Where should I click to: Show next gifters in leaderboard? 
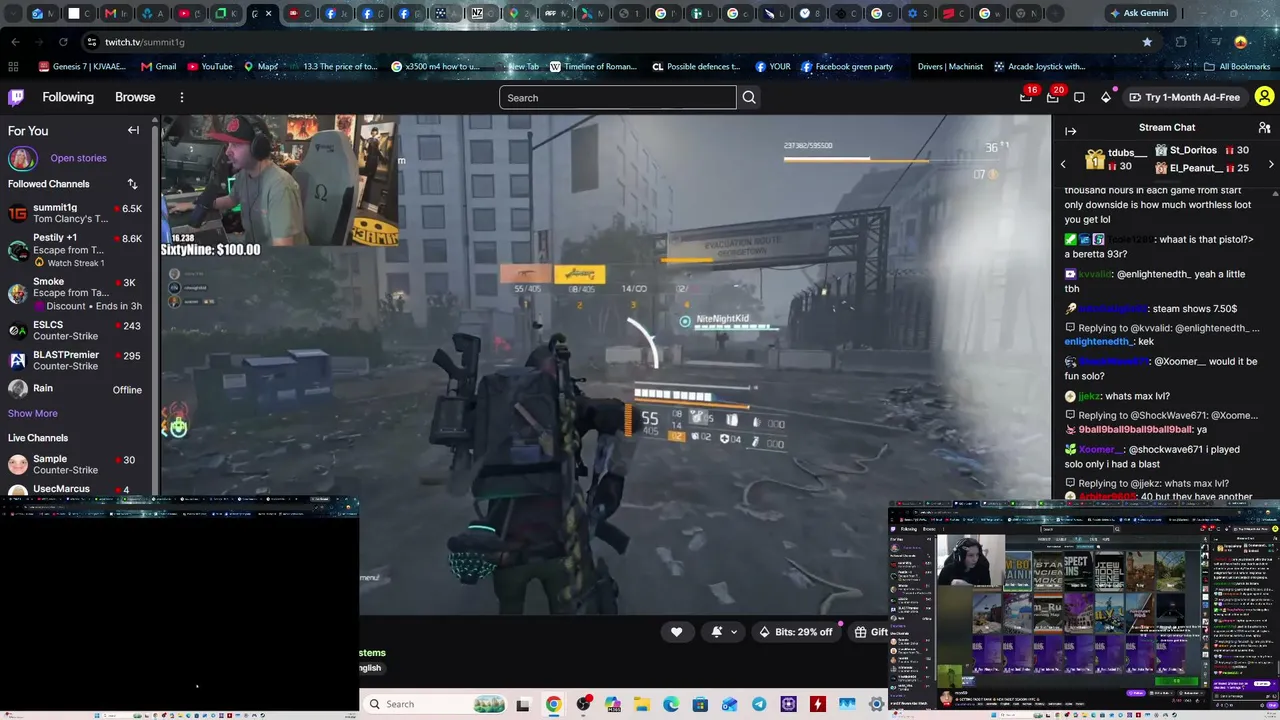[x=1271, y=164]
